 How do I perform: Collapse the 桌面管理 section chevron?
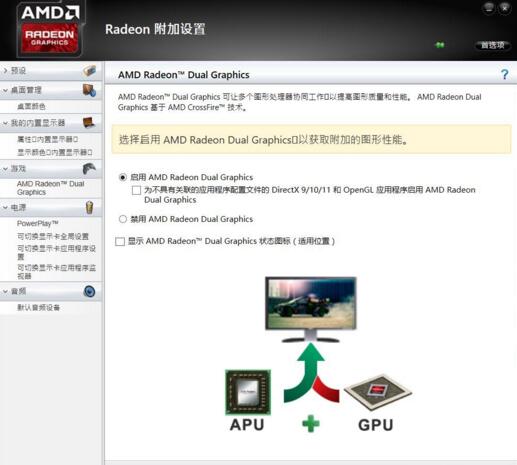(5, 90)
